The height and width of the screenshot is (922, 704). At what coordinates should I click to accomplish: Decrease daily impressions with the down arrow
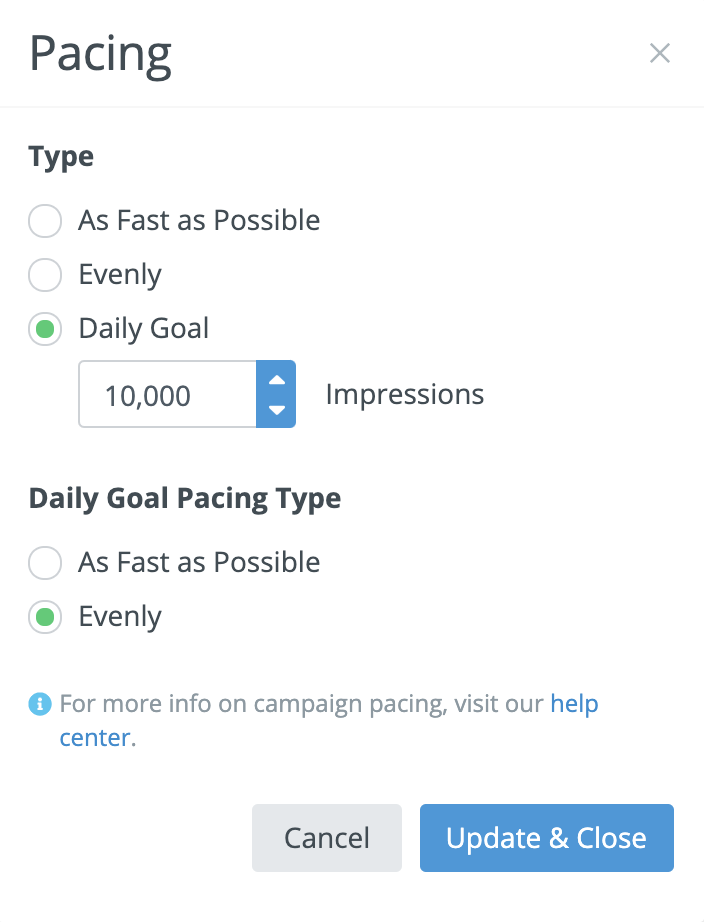[x=277, y=409]
